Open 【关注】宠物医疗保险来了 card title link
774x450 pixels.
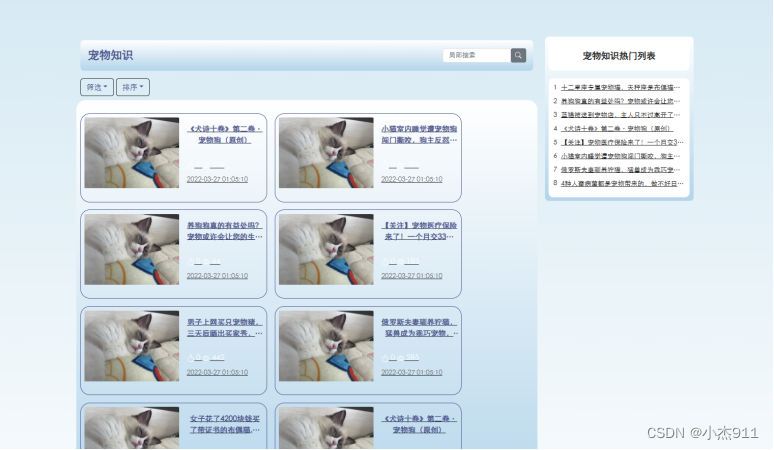(x=419, y=231)
